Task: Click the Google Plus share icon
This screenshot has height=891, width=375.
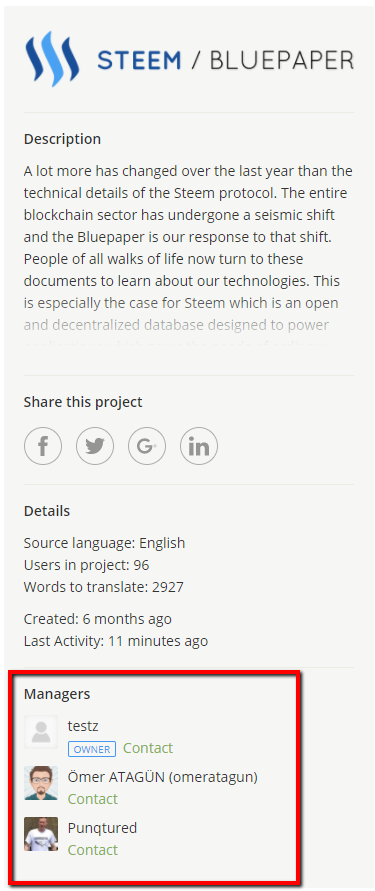Action: click(147, 446)
